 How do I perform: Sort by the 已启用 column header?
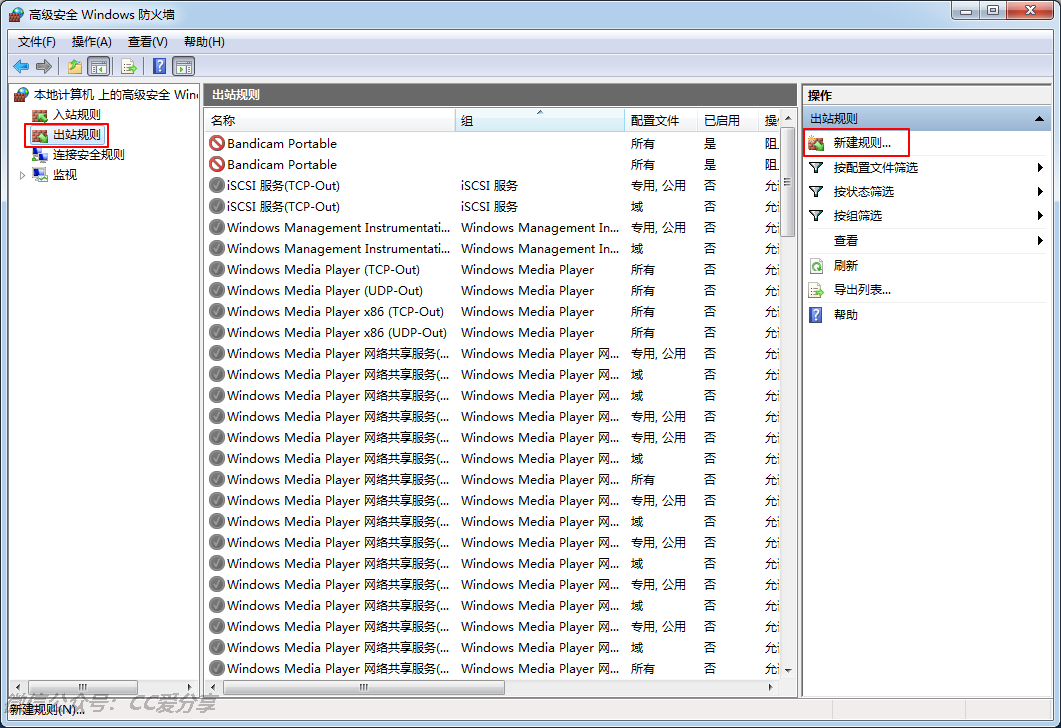click(728, 120)
